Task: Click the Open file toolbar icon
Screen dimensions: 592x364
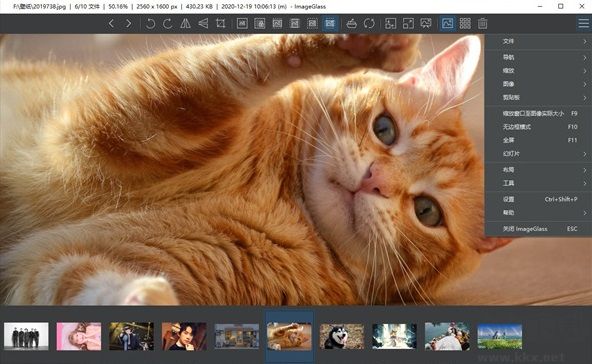Action: [352, 23]
